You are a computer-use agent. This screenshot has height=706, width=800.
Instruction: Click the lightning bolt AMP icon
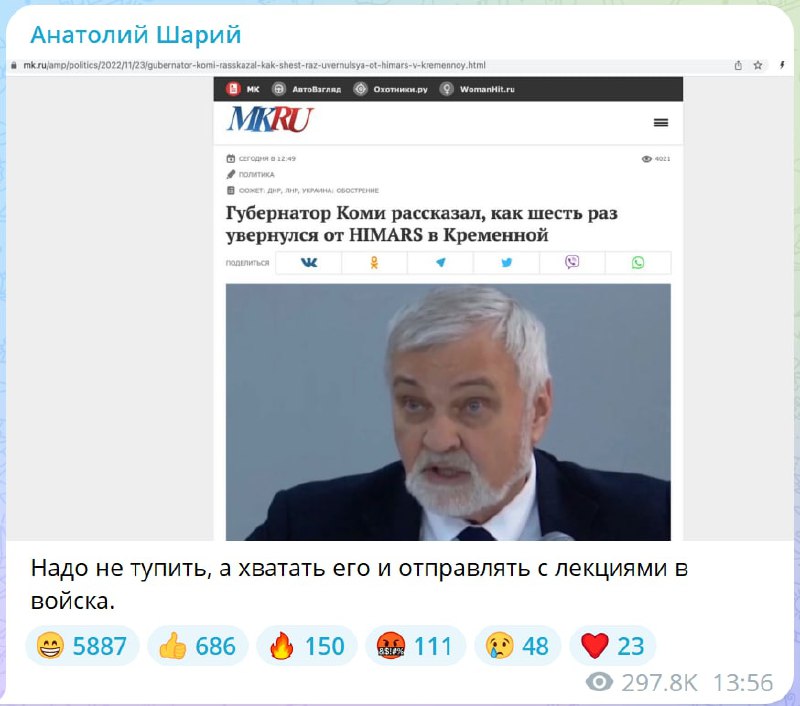click(x=782, y=65)
